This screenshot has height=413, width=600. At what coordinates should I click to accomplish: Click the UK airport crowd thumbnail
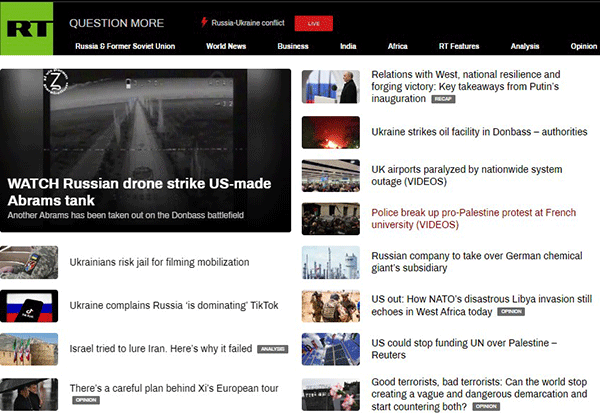tap(331, 176)
